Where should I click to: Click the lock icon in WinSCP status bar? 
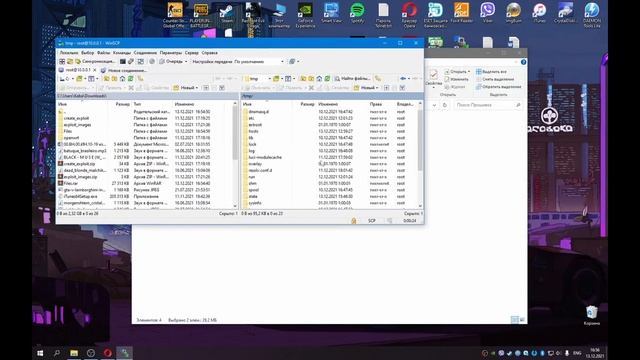point(353,220)
